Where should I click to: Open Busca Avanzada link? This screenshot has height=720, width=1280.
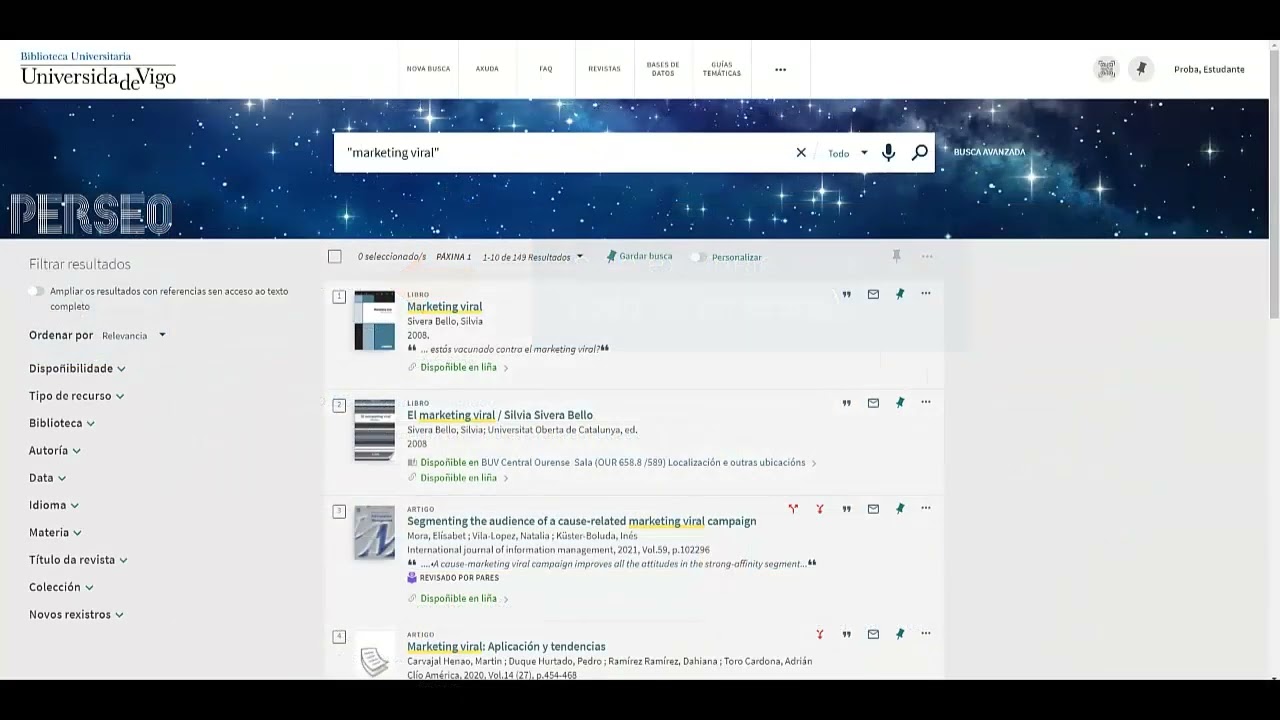point(989,152)
